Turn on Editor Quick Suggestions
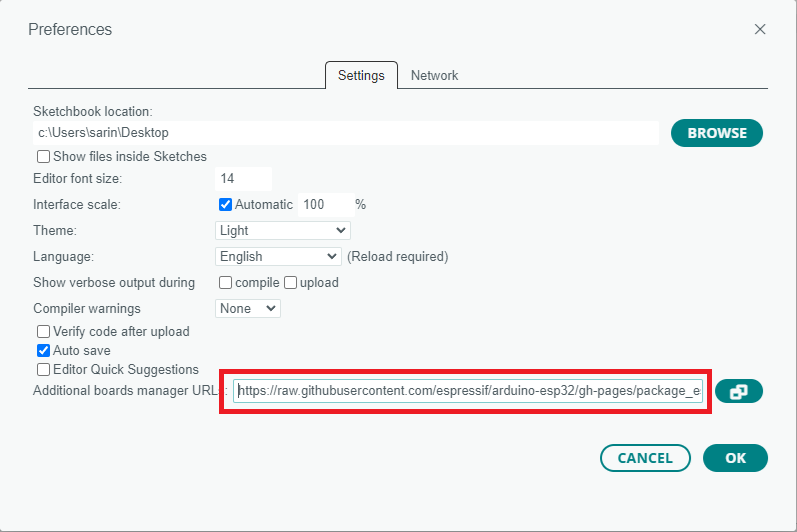 [44, 369]
